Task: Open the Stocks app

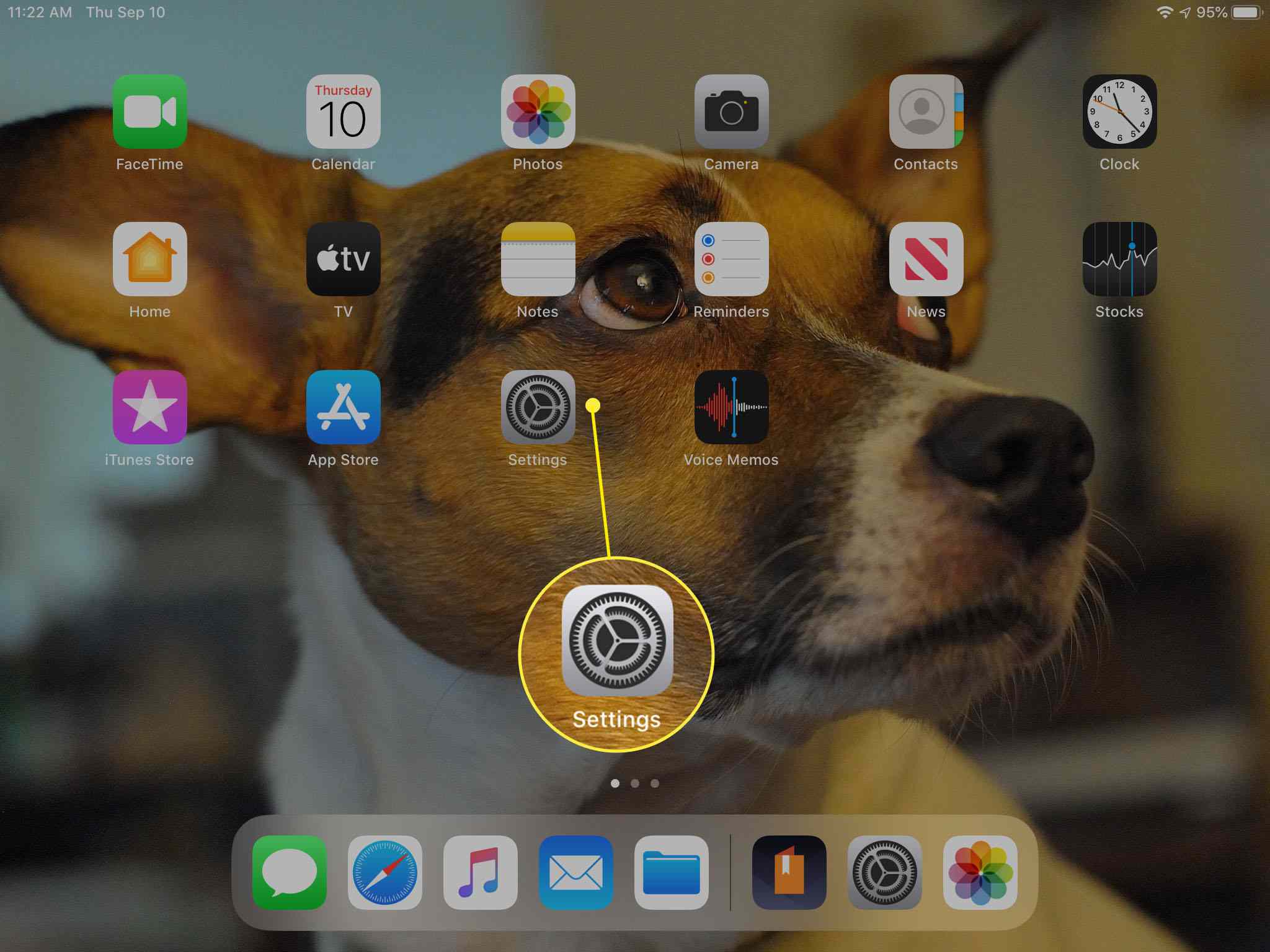Action: [x=1119, y=259]
